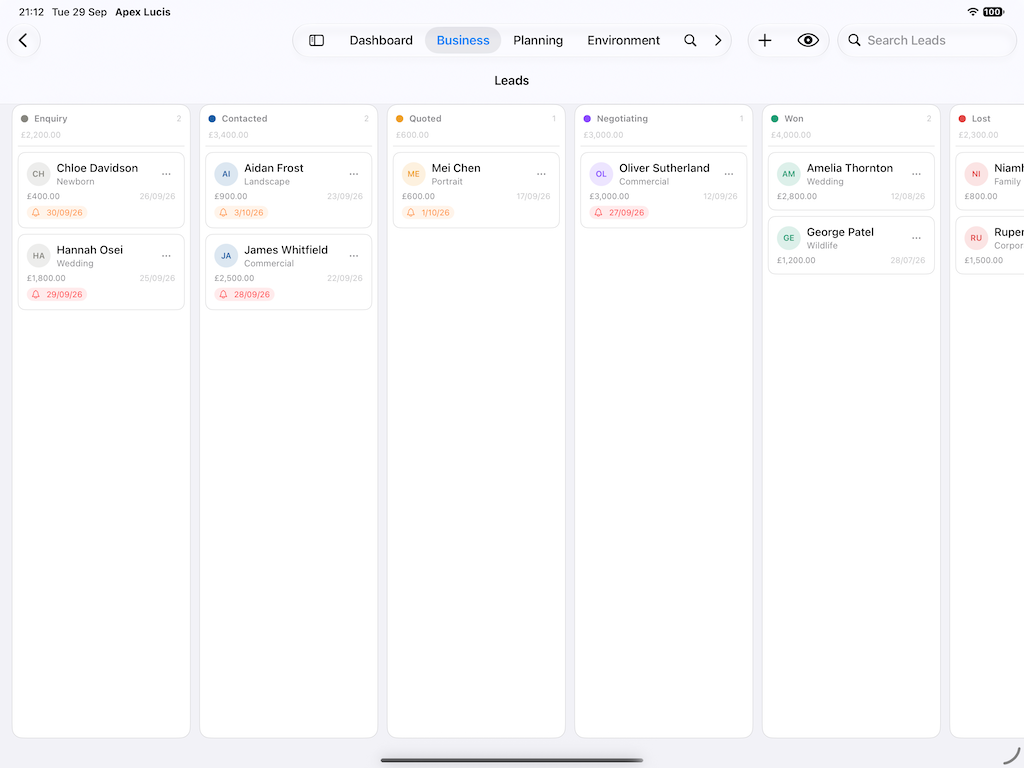Click the CH avatar for Chloe Davidson
This screenshot has width=1024, height=768.
(39, 174)
